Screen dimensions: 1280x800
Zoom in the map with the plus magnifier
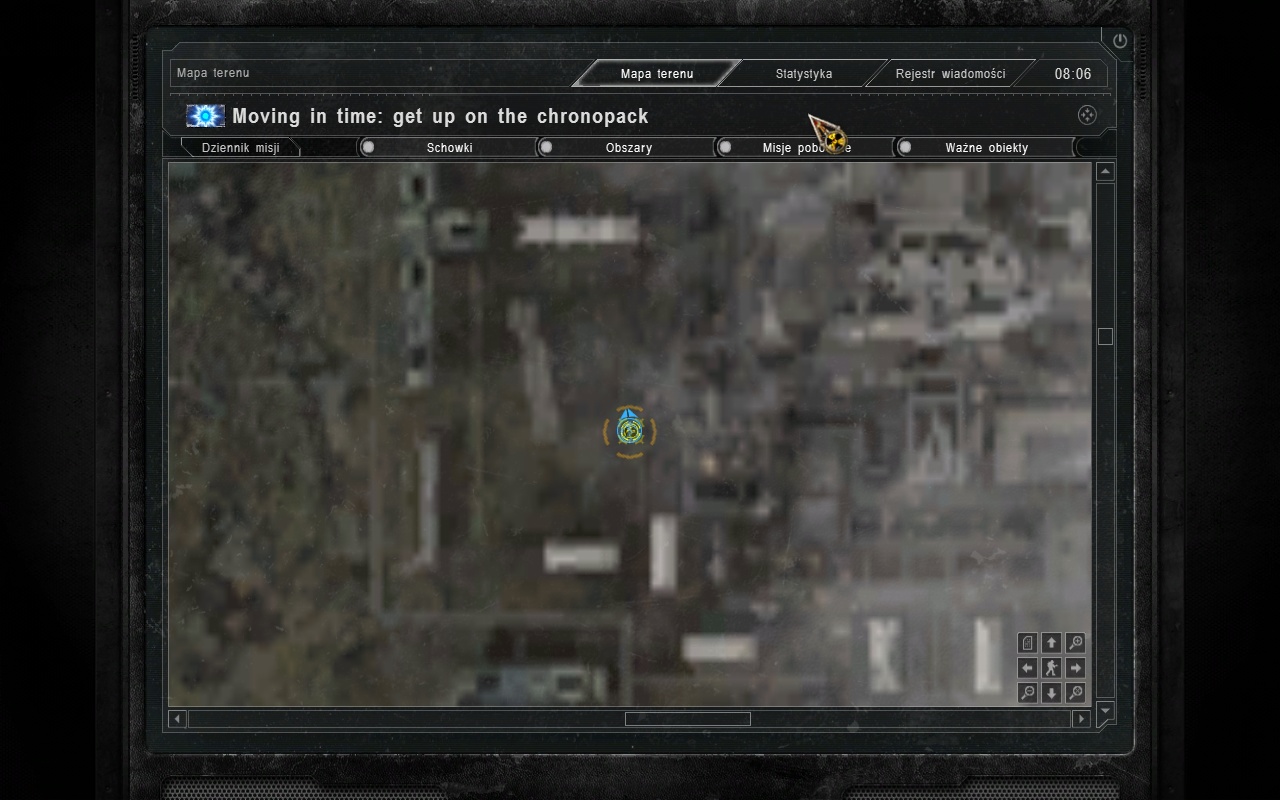coord(1076,643)
